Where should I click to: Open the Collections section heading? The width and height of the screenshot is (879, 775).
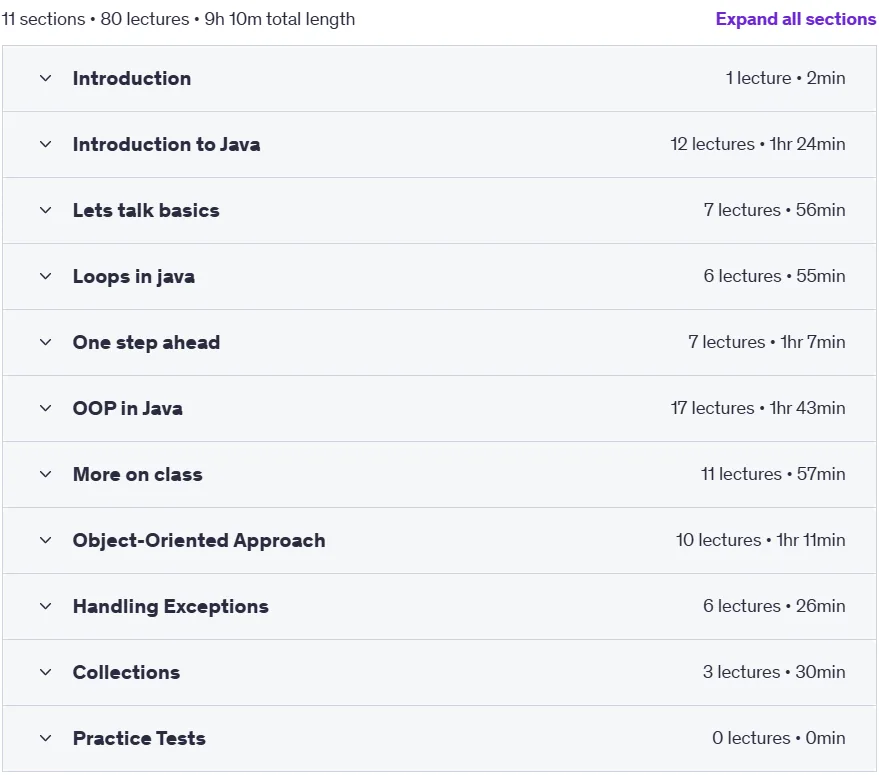coord(126,672)
